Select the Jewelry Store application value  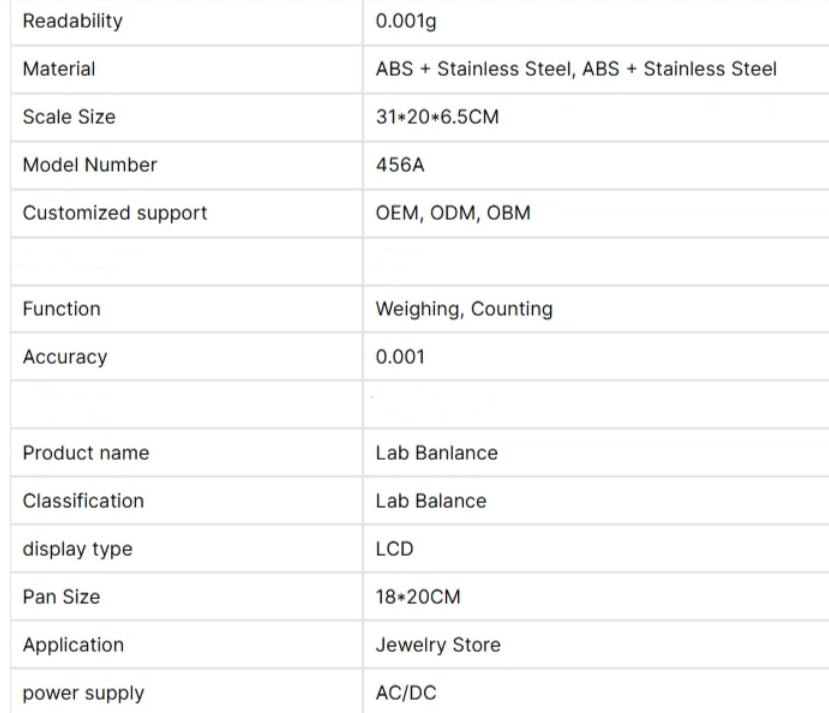(x=438, y=645)
